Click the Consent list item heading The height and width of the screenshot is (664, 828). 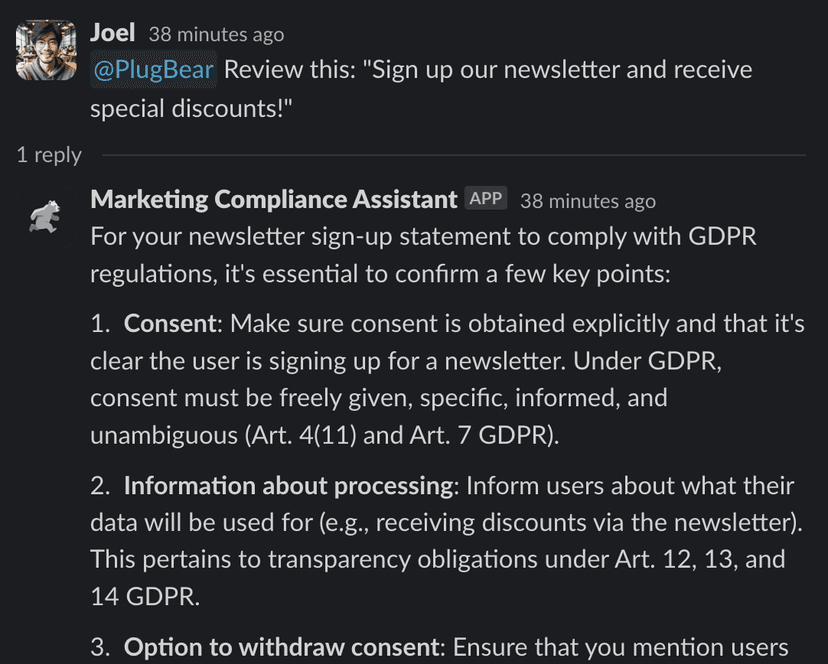click(169, 323)
